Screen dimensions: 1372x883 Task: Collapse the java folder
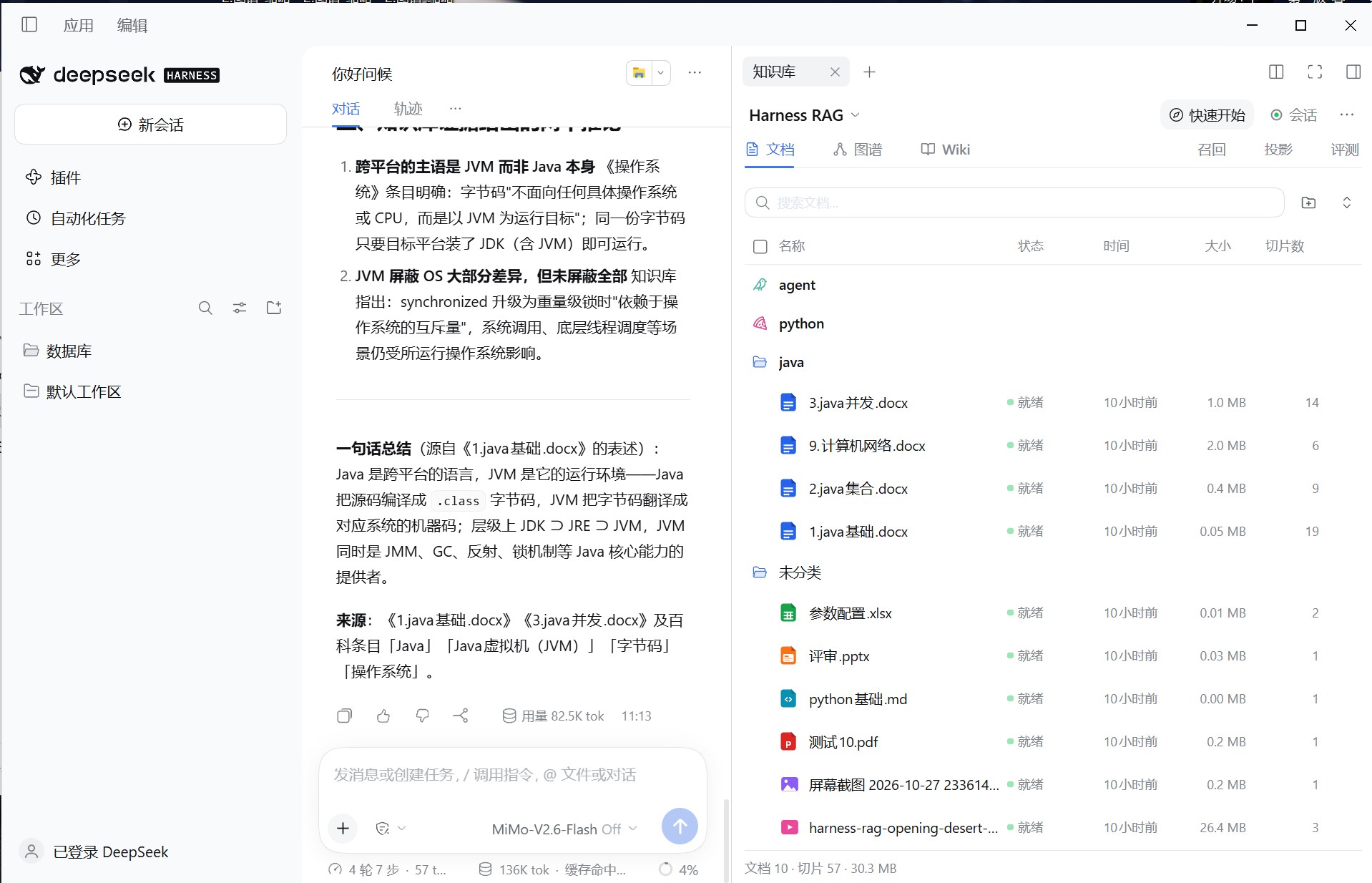[760, 362]
